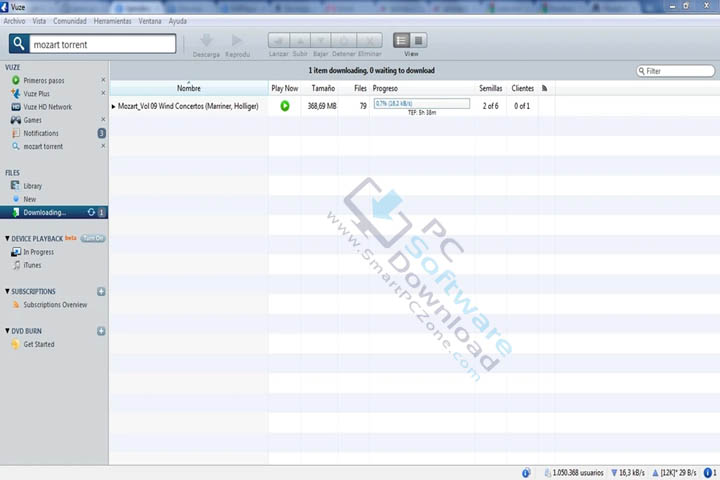Open Vuze HD Network
The width and height of the screenshot is (720, 480).
(x=48, y=107)
